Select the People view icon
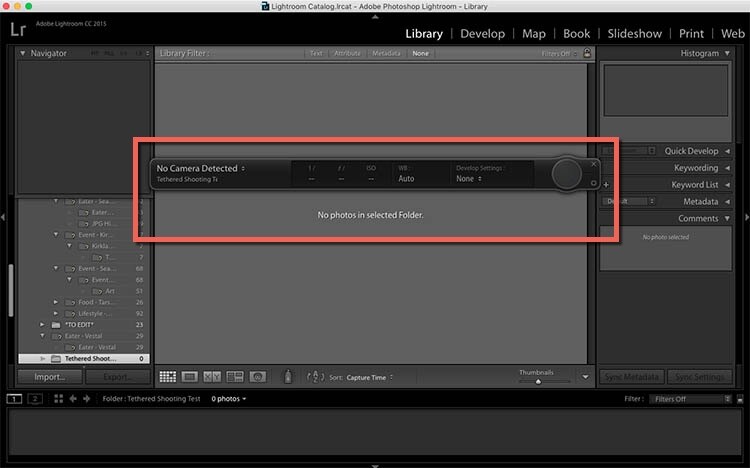Viewport: 750px width, 468px height. [258, 377]
